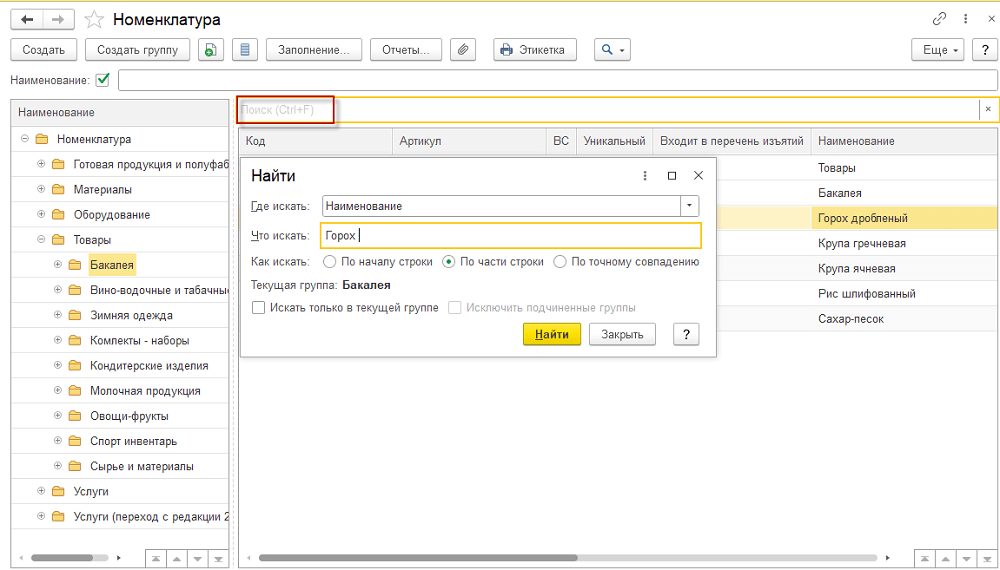Jump to top of tree list arrow
The image size is (1000, 570).
pos(156,559)
